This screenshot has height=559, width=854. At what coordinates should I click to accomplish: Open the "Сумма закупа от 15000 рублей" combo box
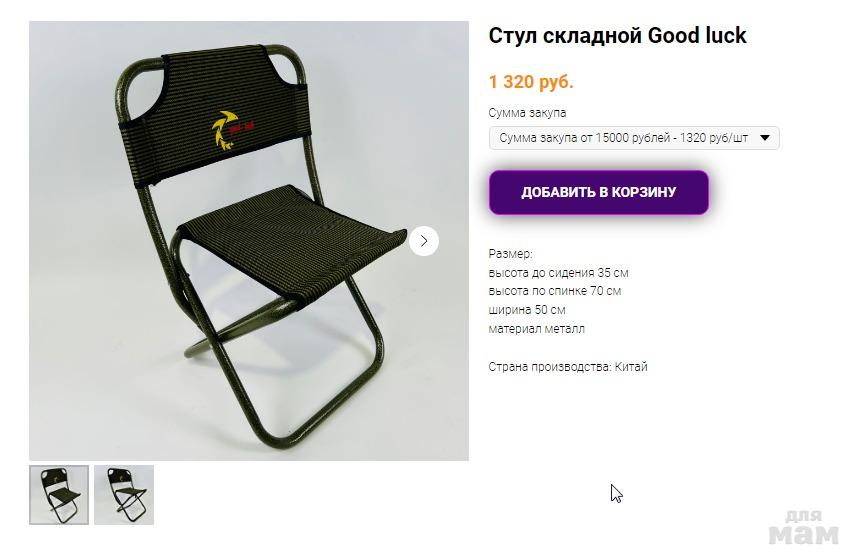634,138
